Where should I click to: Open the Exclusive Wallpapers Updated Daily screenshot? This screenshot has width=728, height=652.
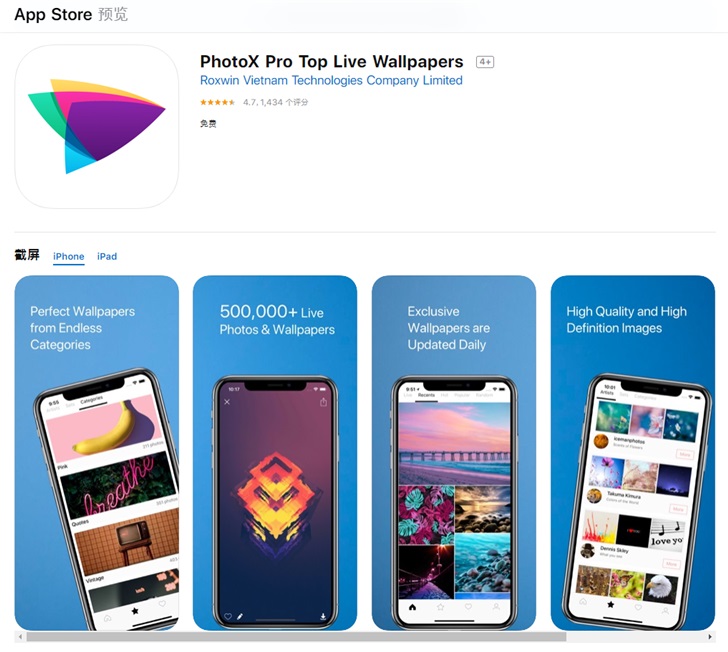[454, 453]
